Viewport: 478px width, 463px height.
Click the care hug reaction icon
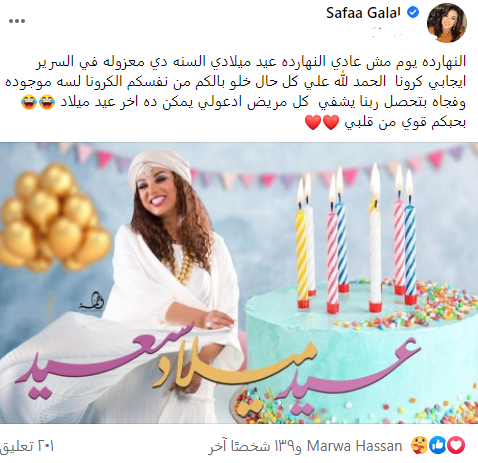(419, 445)
